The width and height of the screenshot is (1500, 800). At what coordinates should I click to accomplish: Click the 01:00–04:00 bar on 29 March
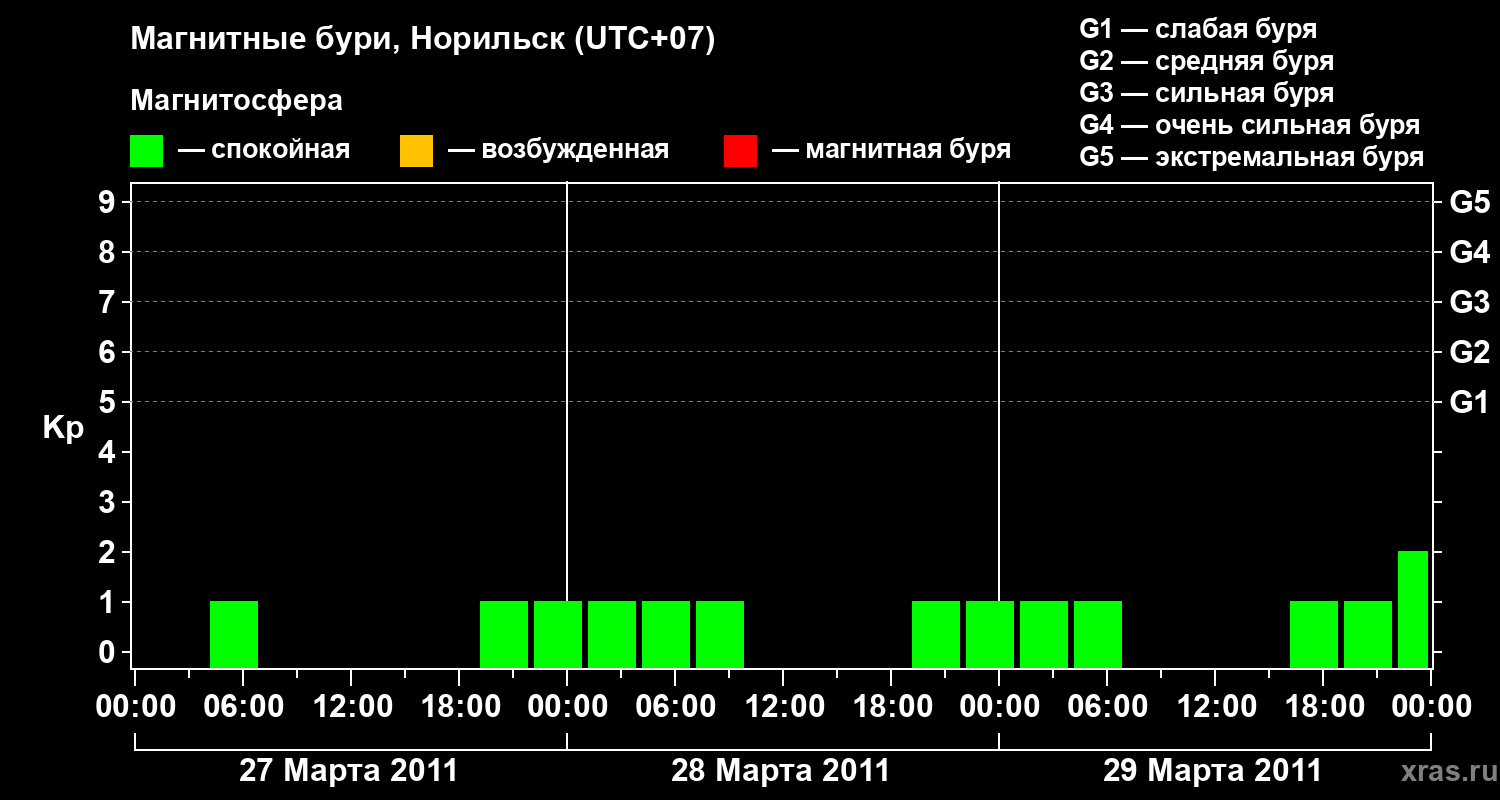click(1044, 634)
